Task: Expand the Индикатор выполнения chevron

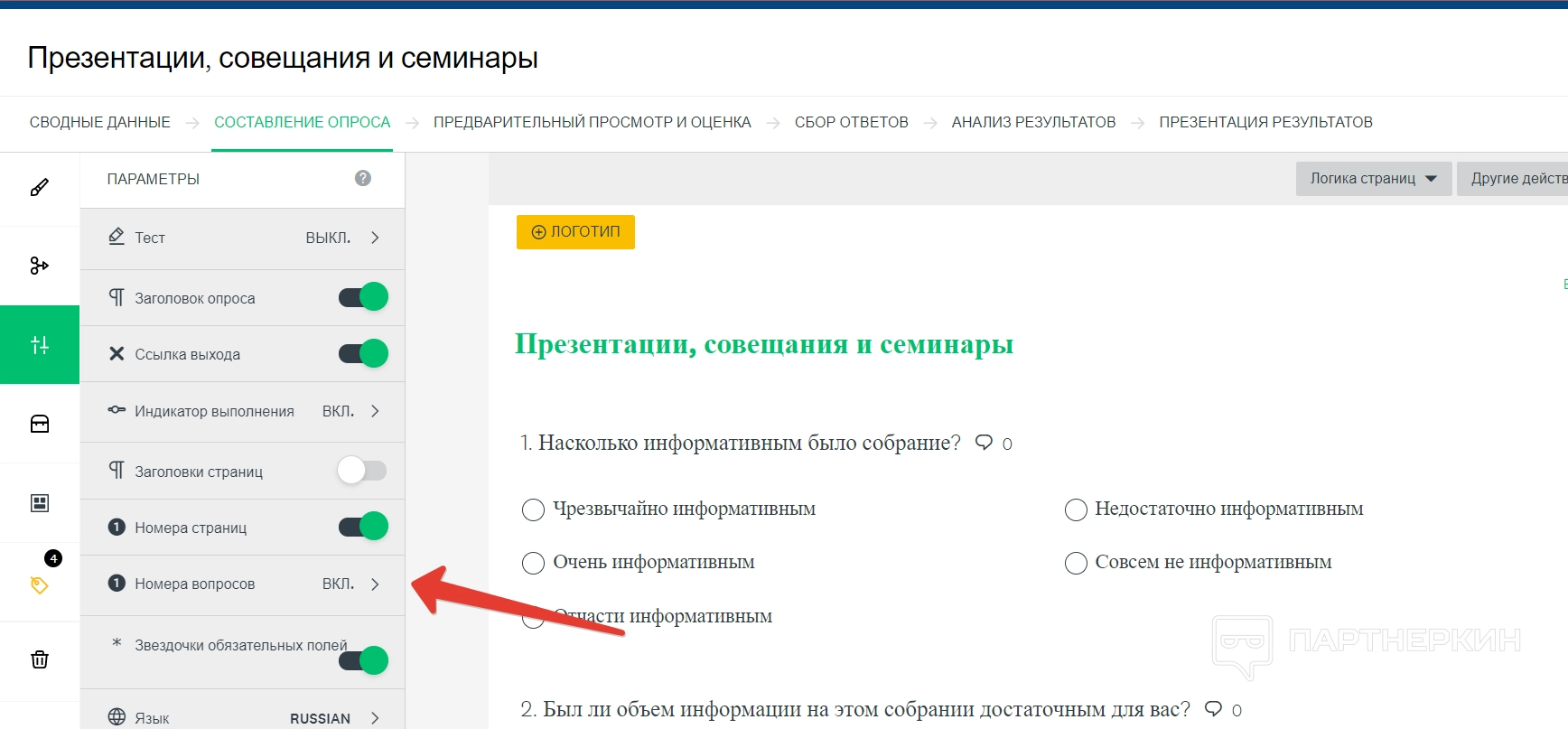Action: 375,411
